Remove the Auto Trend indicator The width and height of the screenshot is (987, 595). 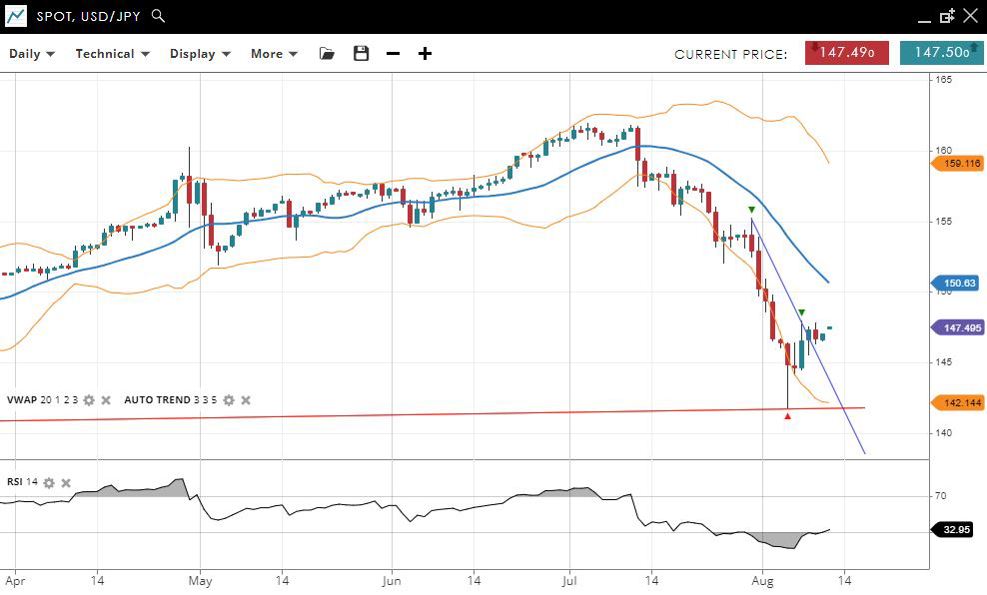246,400
